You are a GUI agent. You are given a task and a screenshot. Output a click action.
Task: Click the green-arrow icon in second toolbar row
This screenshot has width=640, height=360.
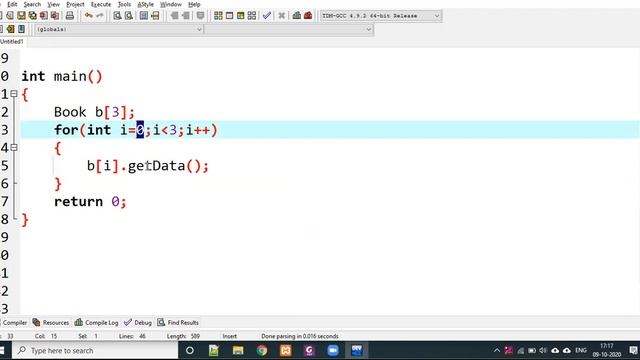[10, 29]
